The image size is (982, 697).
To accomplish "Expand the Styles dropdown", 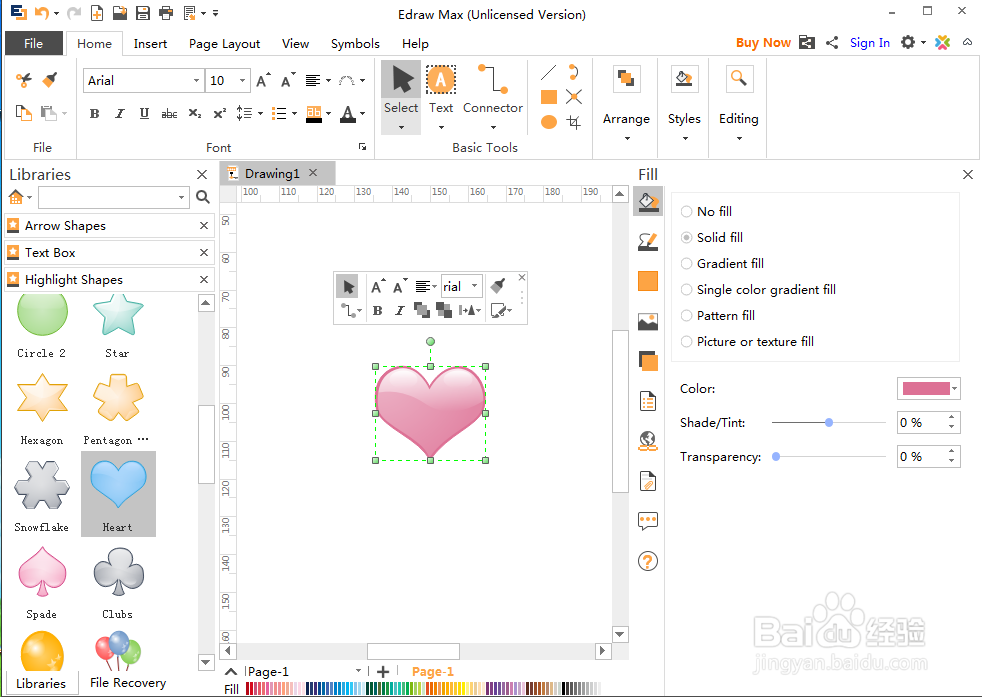I will [685, 138].
